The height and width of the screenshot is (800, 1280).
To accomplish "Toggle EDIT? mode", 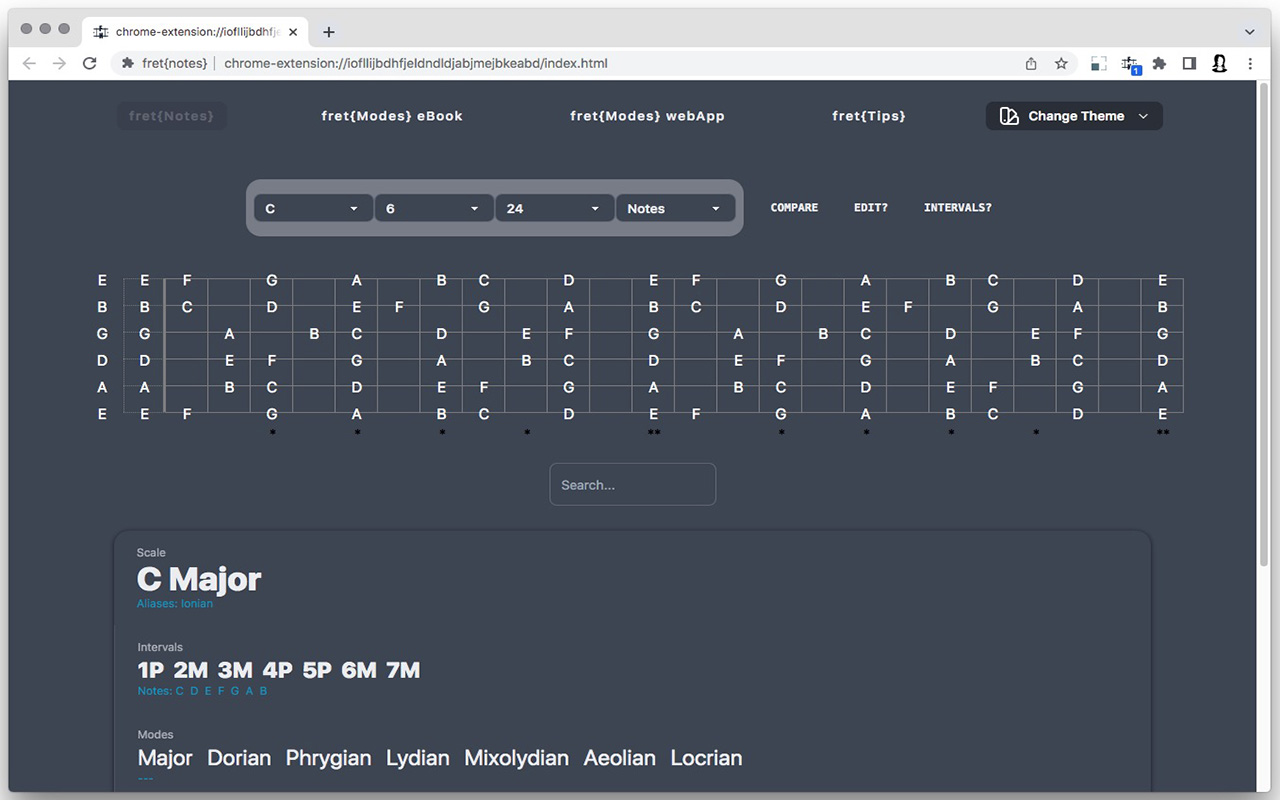I will click(870, 207).
